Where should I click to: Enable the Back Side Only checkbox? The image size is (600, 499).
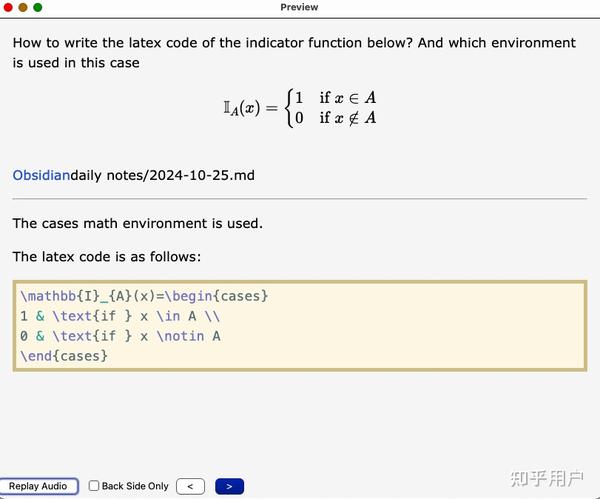(x=94, y=486)
